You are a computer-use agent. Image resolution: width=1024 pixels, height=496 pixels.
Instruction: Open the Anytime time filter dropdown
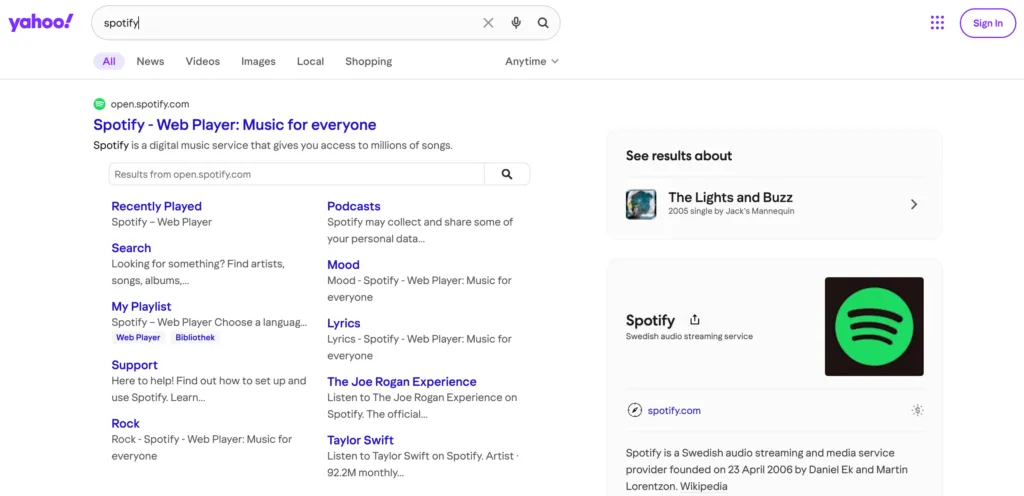[x=532, y=61]
